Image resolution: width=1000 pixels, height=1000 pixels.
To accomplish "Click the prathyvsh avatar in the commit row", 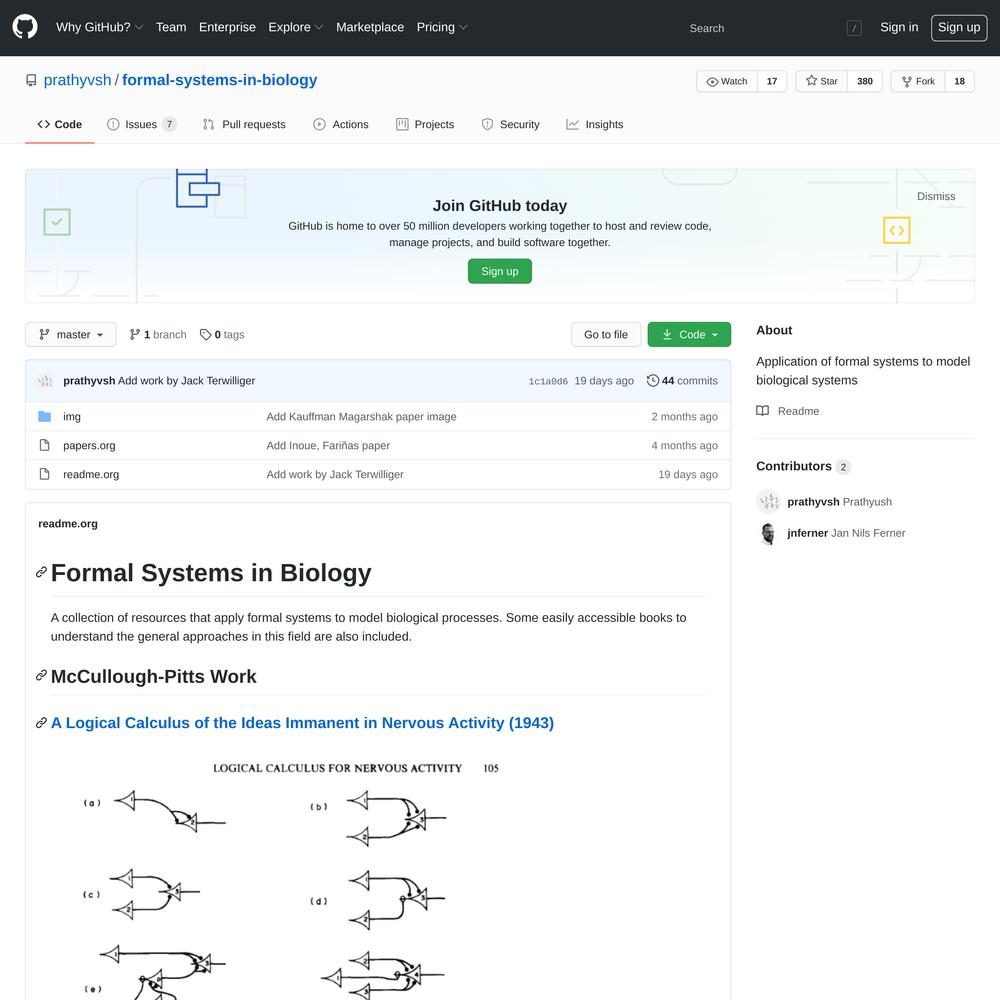I will pyautogui.click(x=45, y=381).
